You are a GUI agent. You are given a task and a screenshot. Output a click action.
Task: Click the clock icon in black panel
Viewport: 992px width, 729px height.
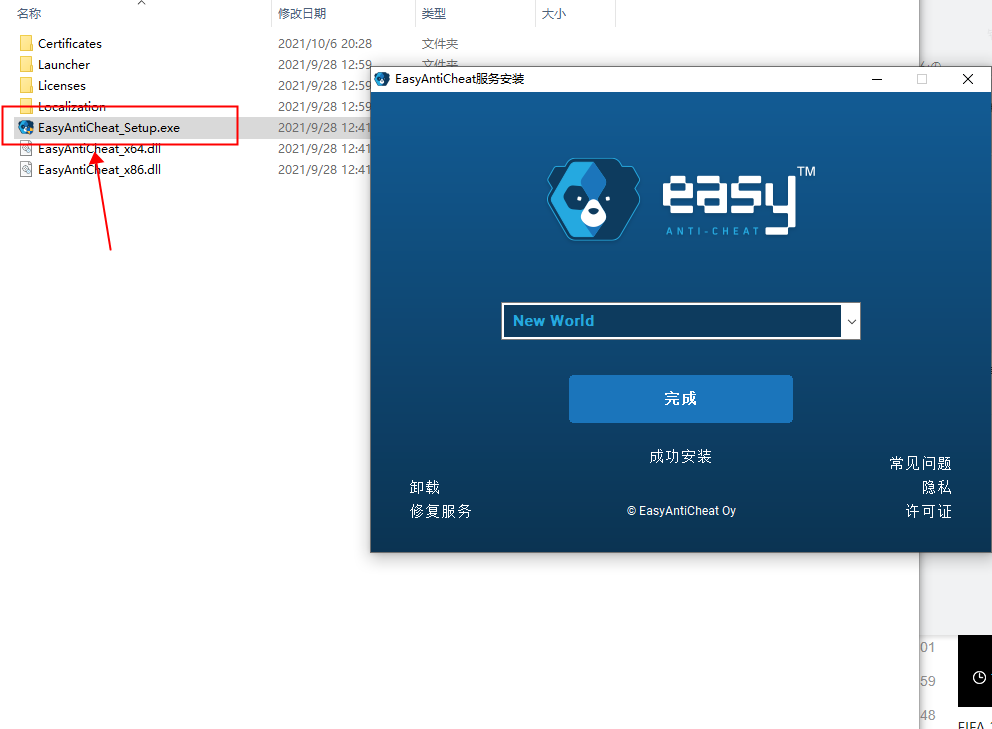[979, 678]
